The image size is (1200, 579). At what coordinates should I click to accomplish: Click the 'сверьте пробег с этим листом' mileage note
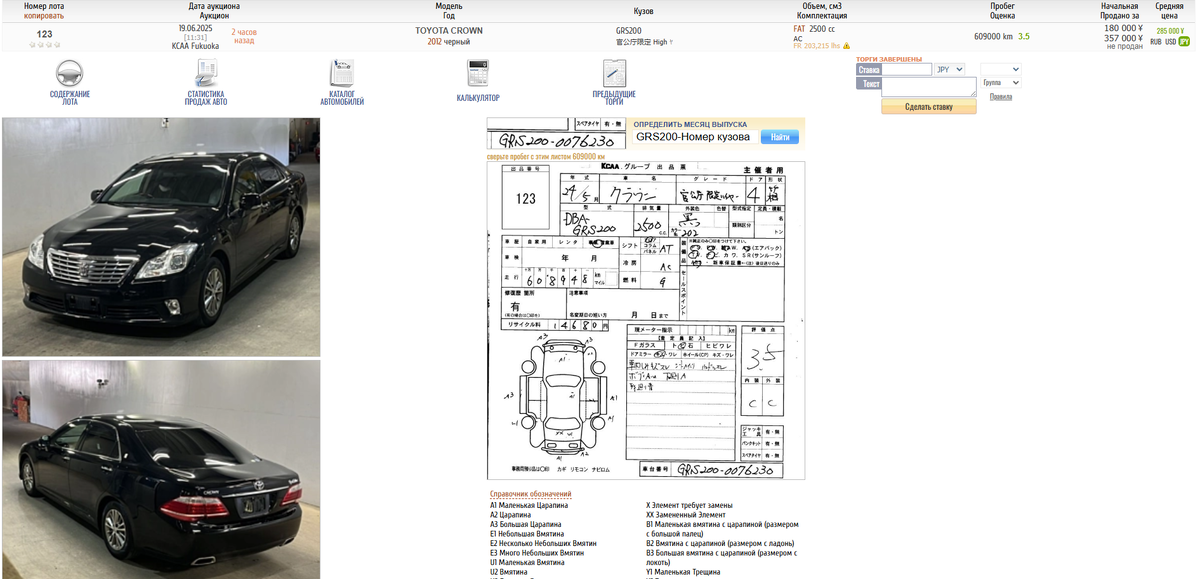[546, 156]
